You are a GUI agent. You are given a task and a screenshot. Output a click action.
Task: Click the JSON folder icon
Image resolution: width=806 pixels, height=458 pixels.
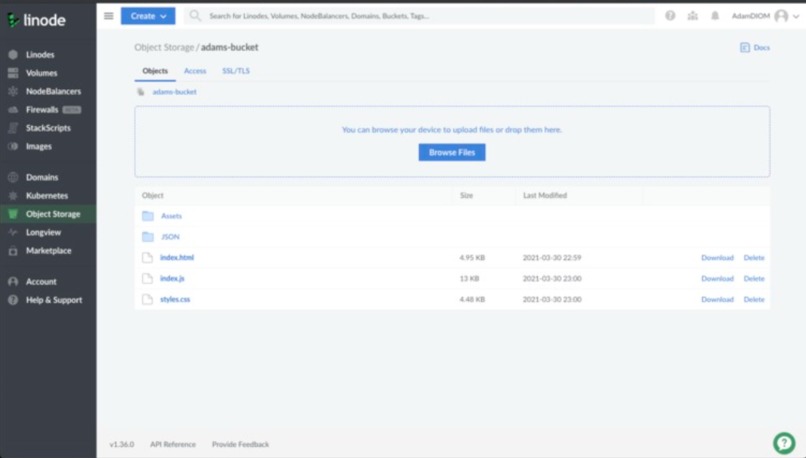pos(148,237)
